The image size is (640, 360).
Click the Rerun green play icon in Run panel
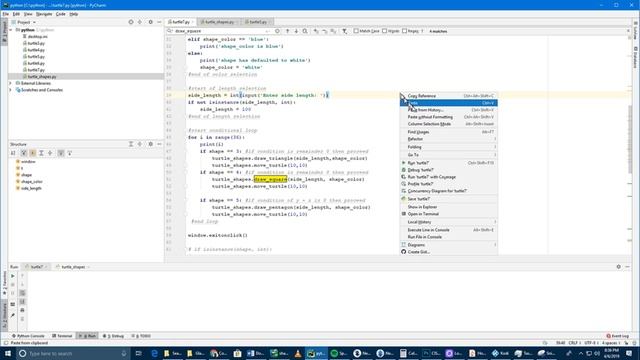13,276
